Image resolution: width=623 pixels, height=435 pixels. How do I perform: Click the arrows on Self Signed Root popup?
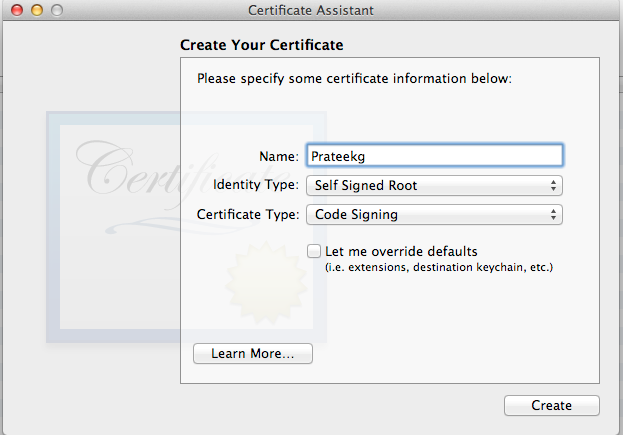(553, 186)
